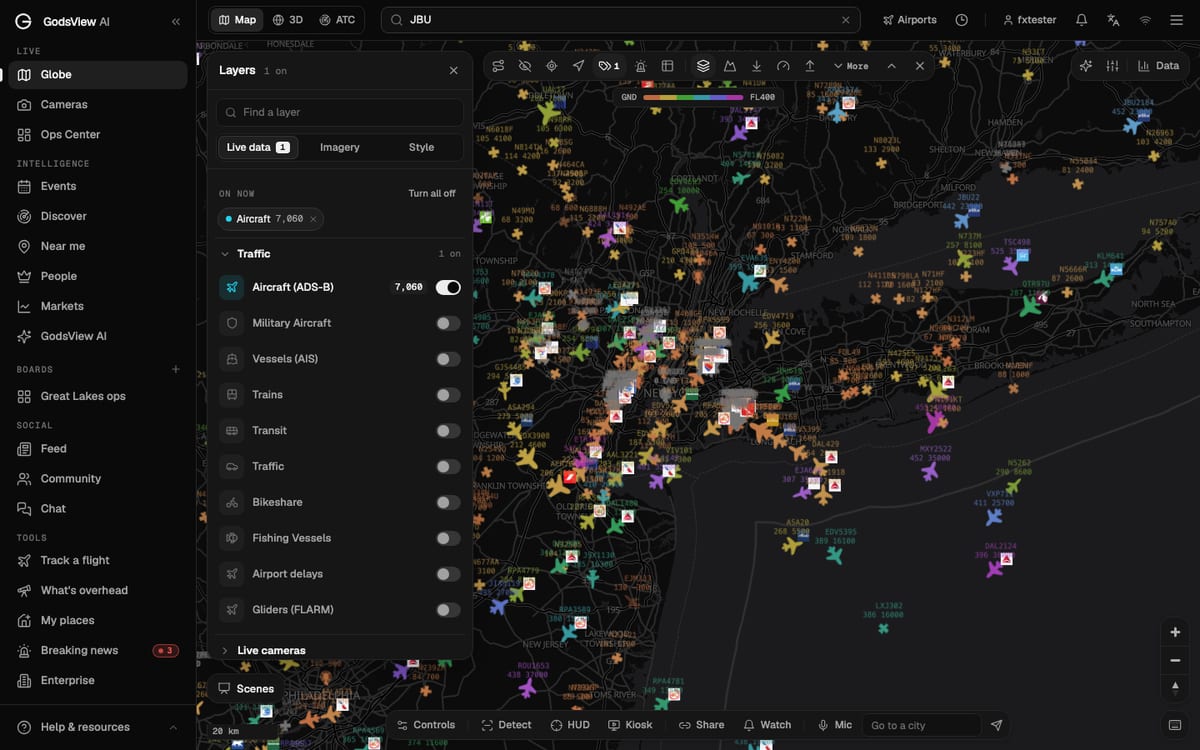Switch to the ATC view tab

coord(337,20)
